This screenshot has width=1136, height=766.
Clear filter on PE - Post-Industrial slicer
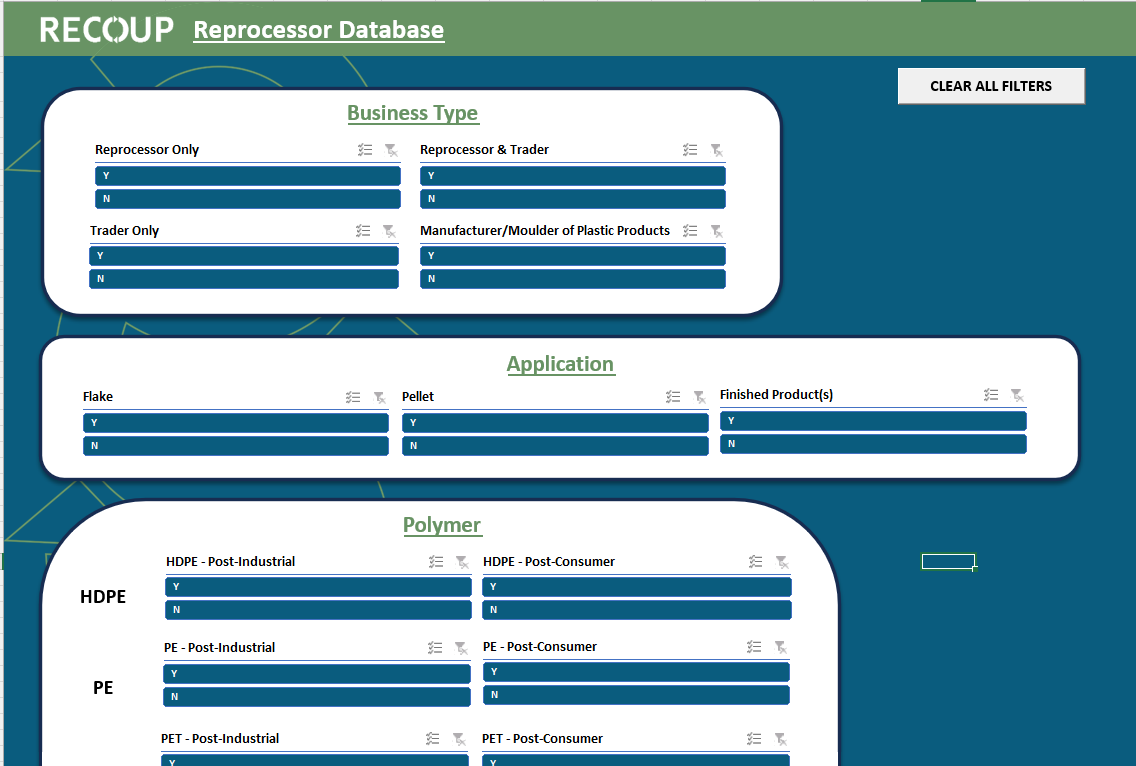click(462, 647)
